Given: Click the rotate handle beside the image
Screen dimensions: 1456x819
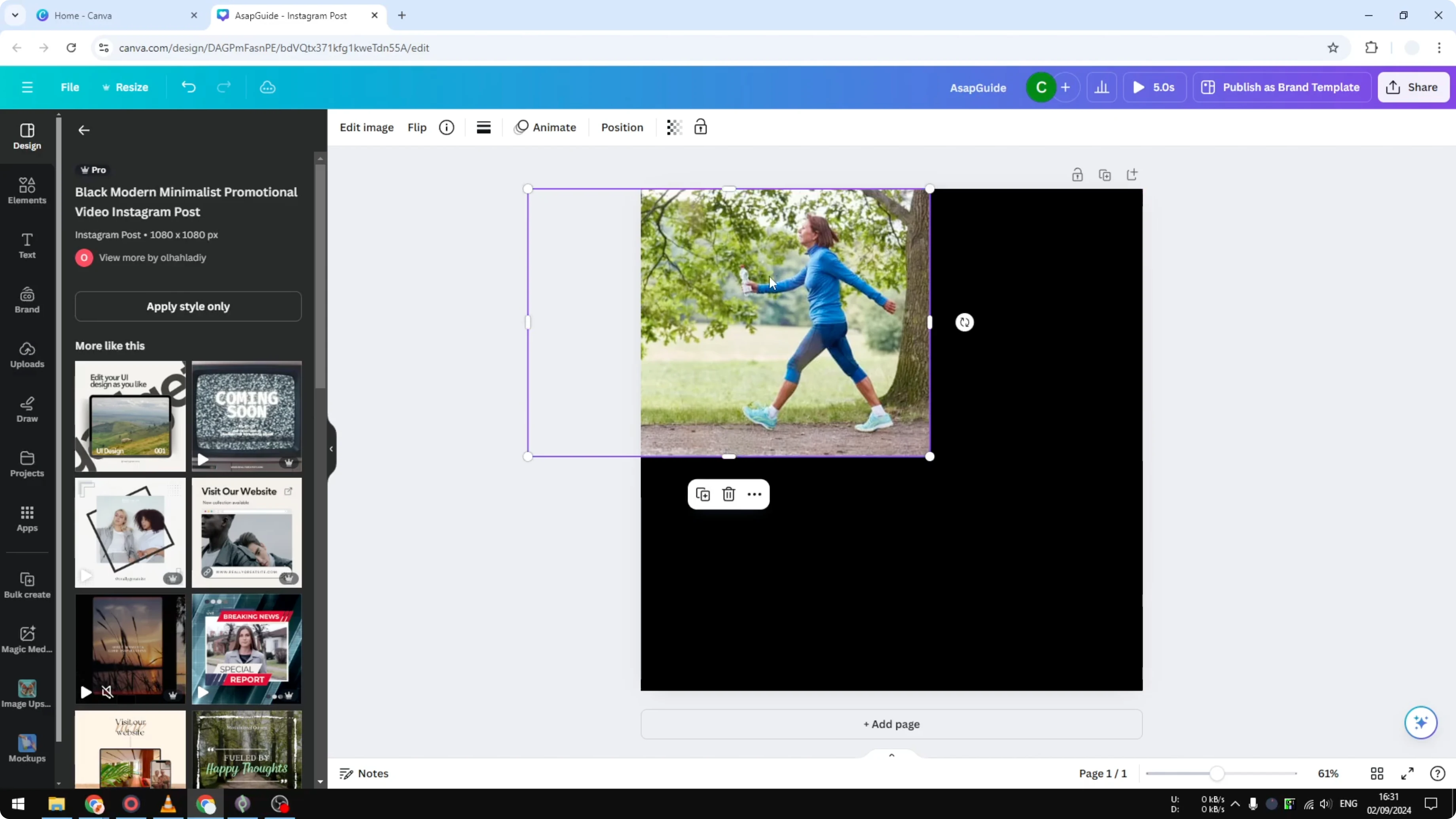Looking at the screenshot, I should [x=964, y=323].
